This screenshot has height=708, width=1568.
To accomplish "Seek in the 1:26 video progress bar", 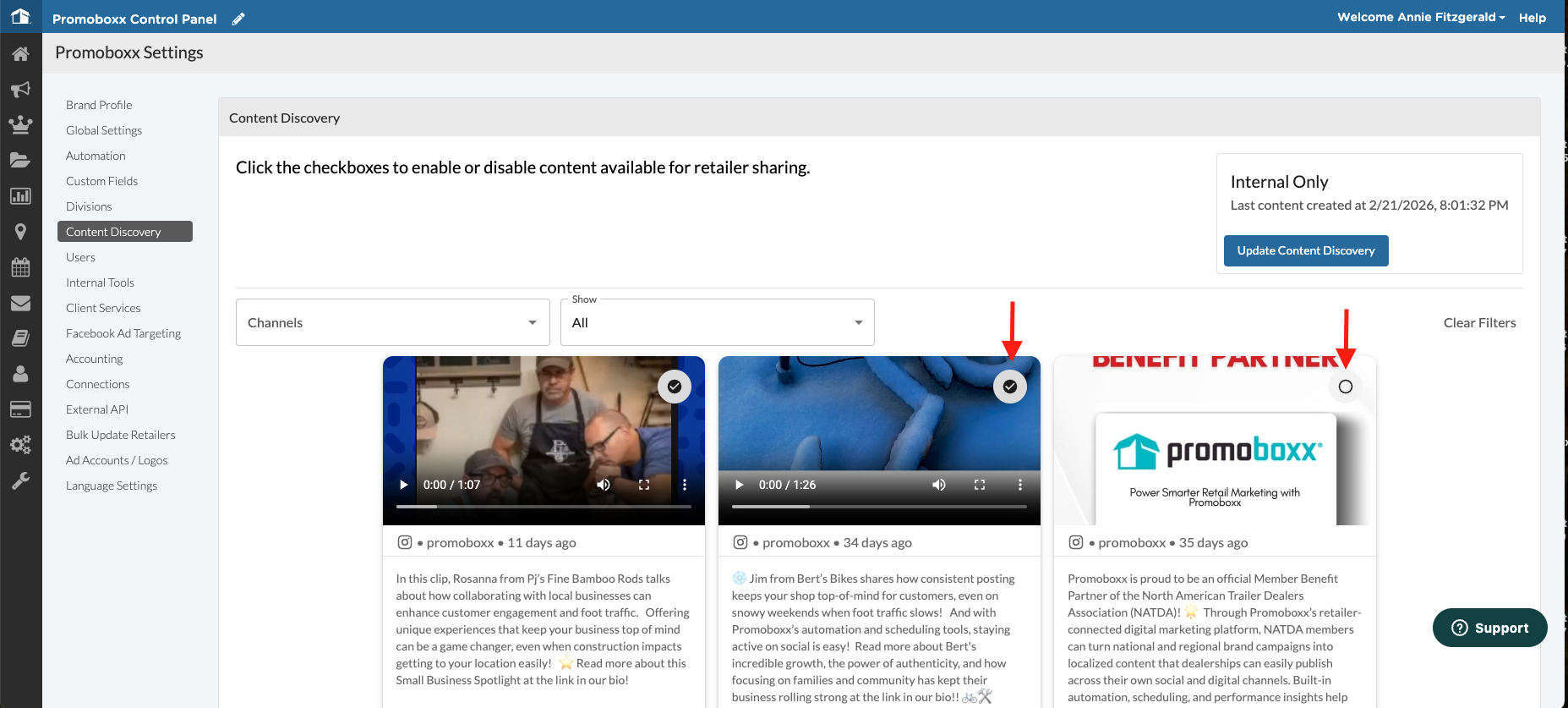I will pyautogui.click(x=879, y=507).
